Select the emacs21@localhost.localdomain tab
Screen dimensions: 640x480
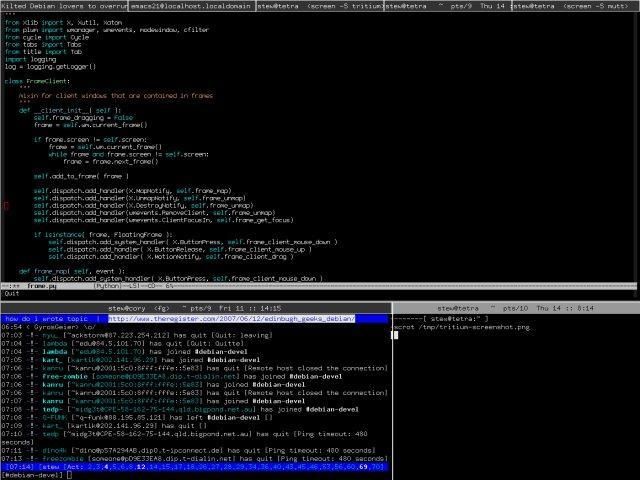tap(192, 6)
